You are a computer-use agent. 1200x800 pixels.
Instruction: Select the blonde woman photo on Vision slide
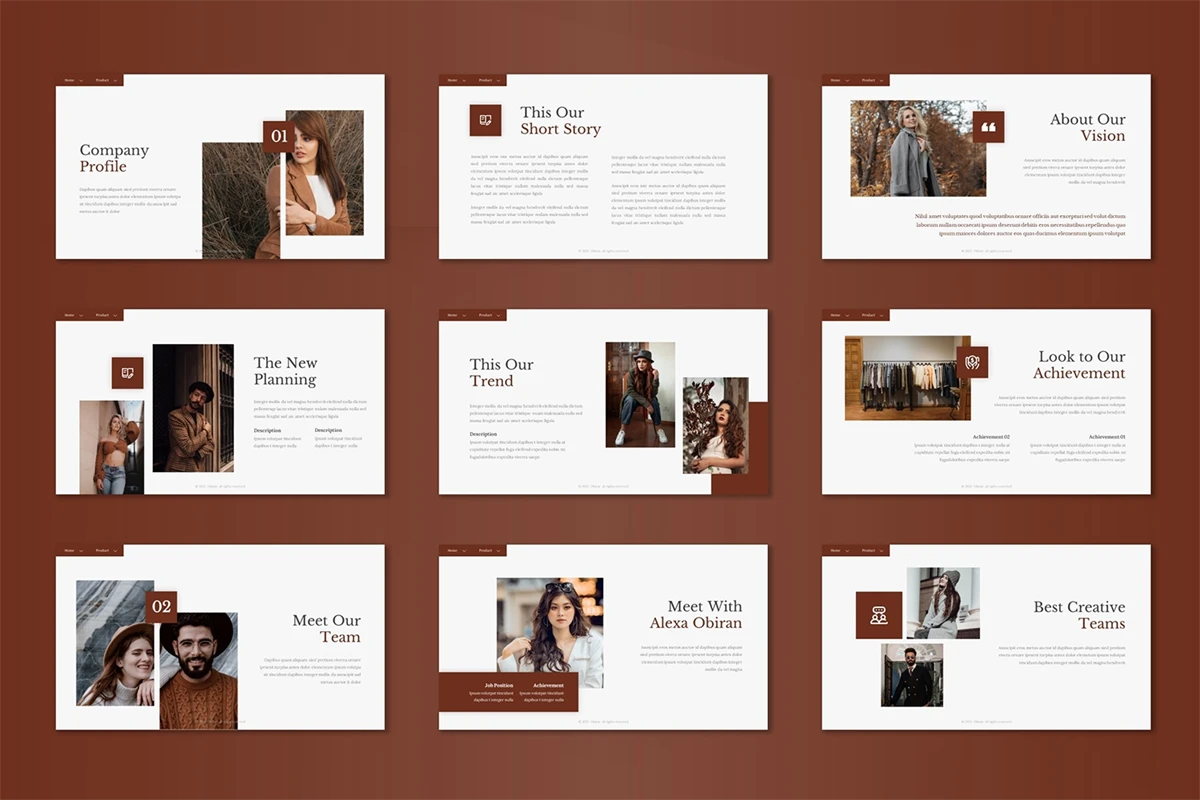[x=912, y=148]
